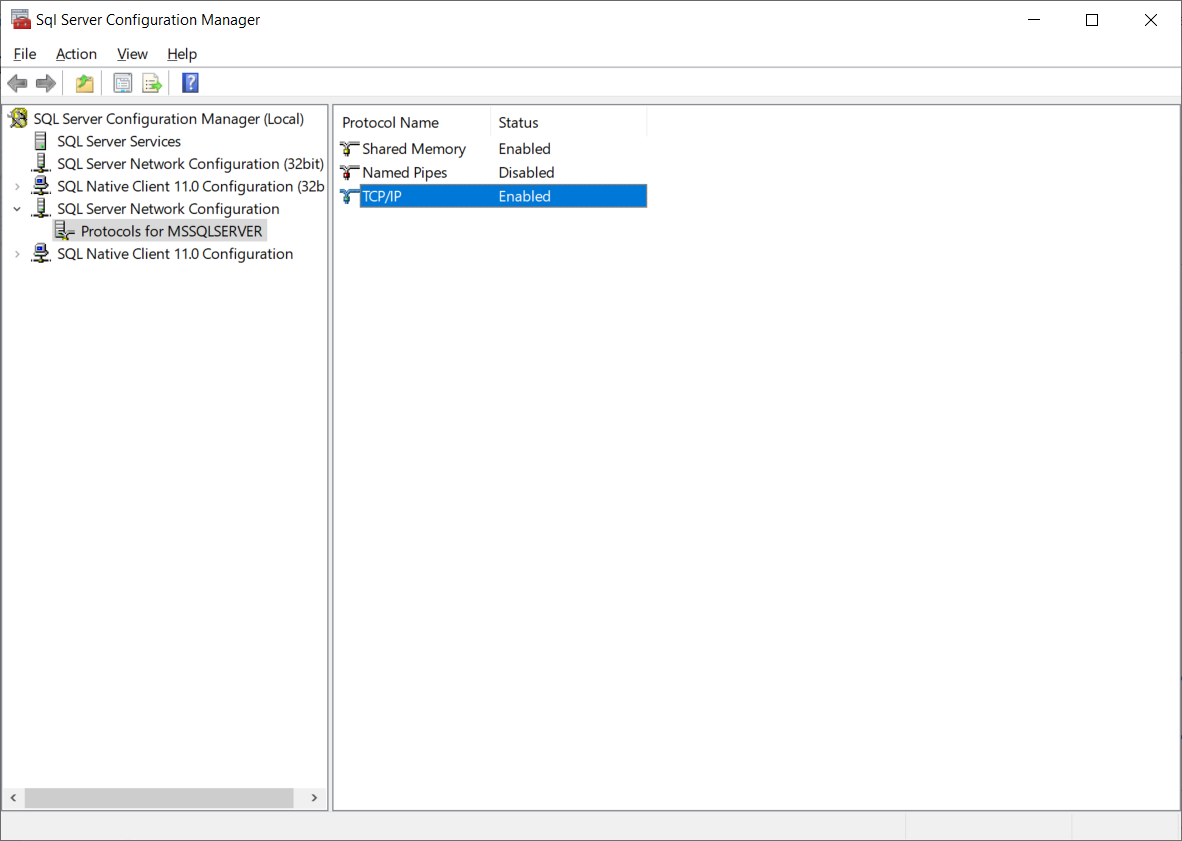
Task: Click the Back arrow in the toolbar
Action: click(17, 83)
